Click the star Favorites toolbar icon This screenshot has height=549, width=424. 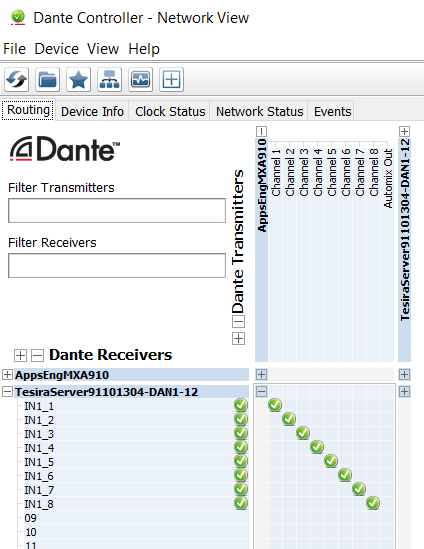(78, 79)
